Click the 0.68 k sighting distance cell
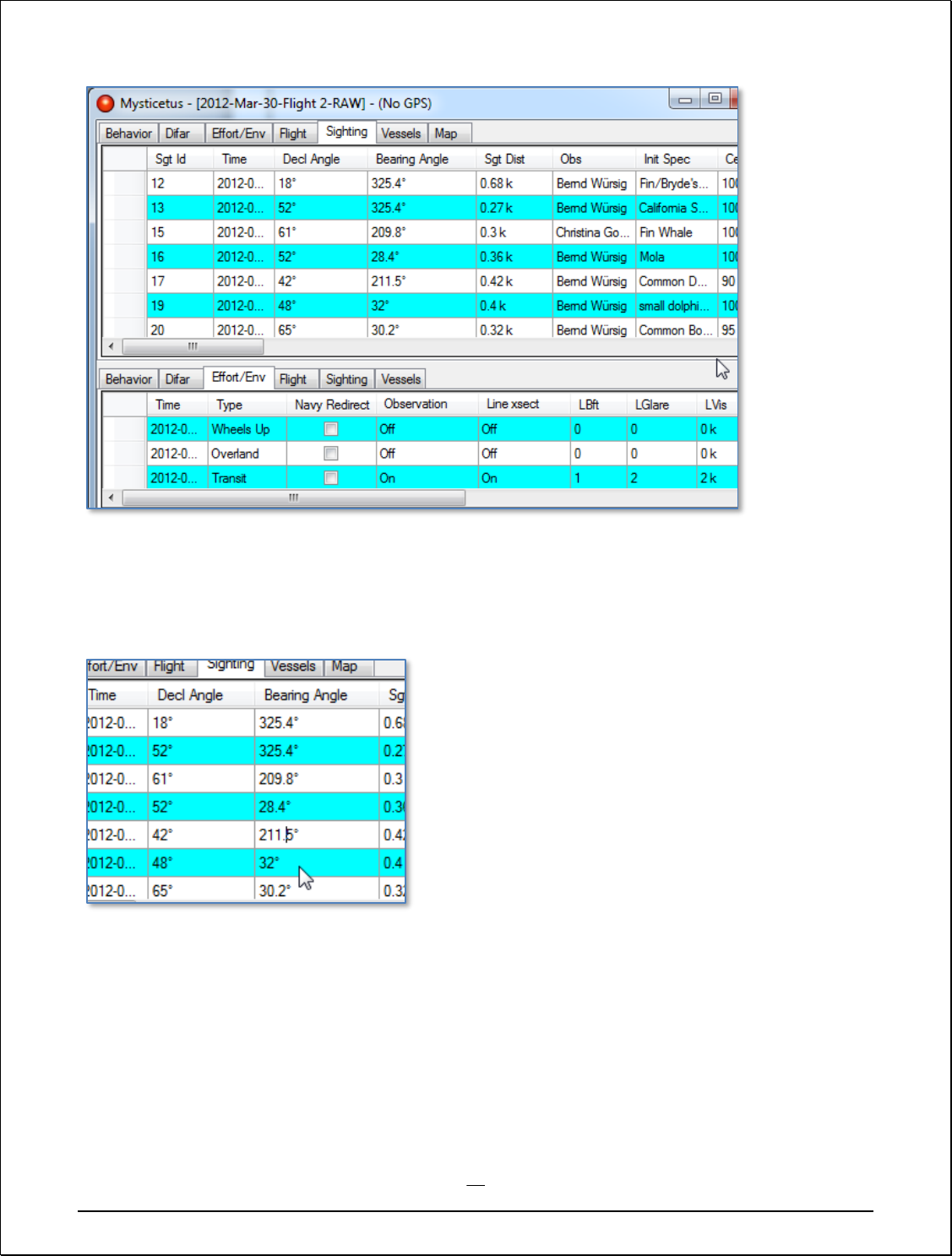Screen dimensions: 952x1256 tap(514, 183)
